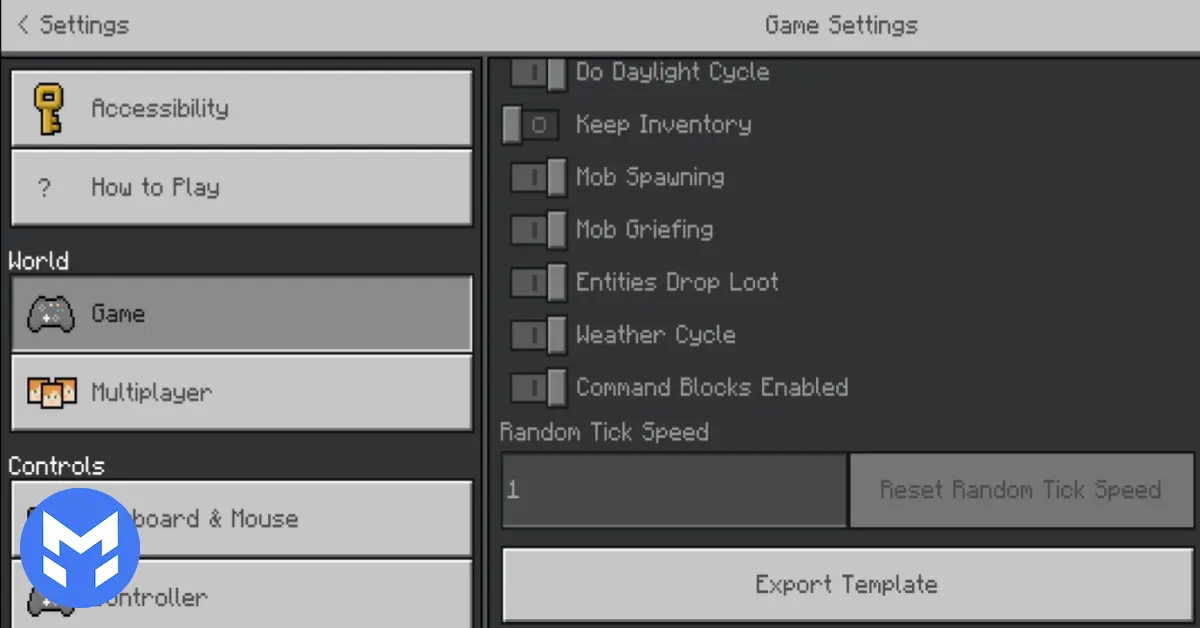Screen dimensions: 1200x628
Task: Switch to the Multiplayer settings tab
Action: coord(241,393)
